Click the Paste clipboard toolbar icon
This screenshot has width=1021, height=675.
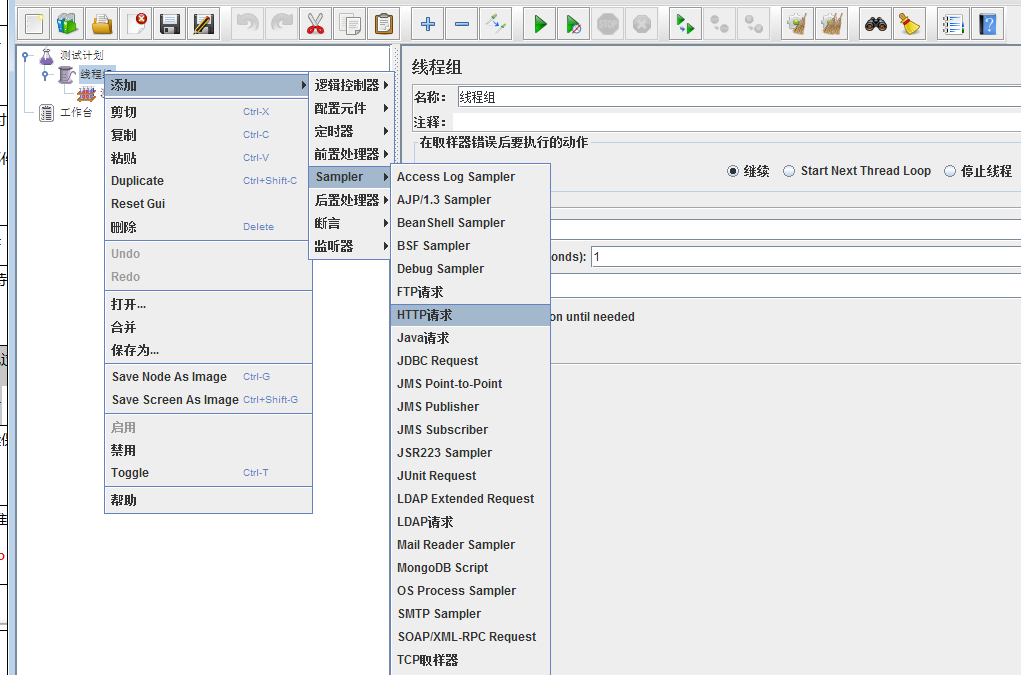pos(382,24)
